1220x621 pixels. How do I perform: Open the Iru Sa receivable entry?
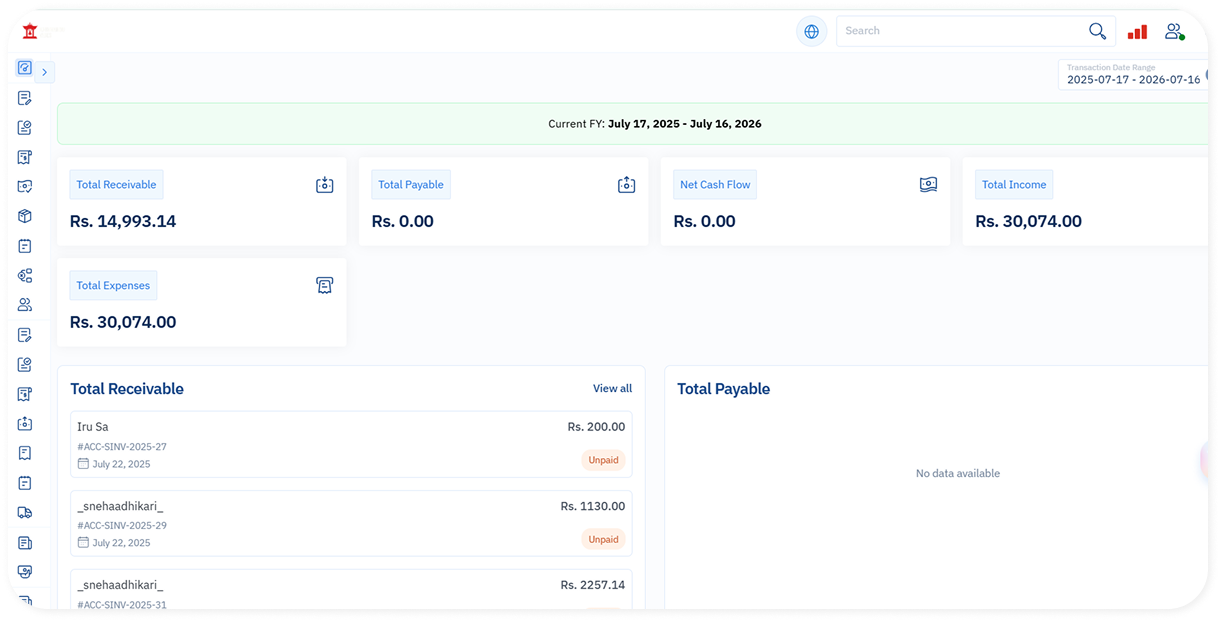(x=351, y=445)
